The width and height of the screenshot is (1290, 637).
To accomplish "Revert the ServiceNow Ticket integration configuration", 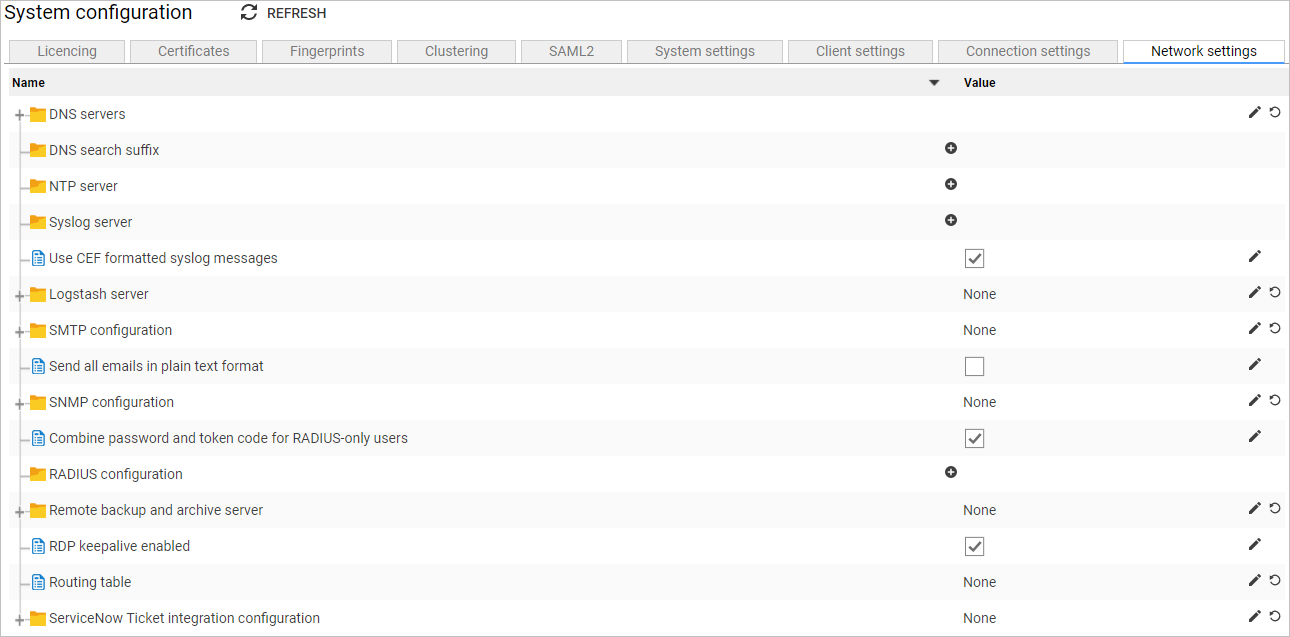I will pyautogui.click(x=1275, y=616).
